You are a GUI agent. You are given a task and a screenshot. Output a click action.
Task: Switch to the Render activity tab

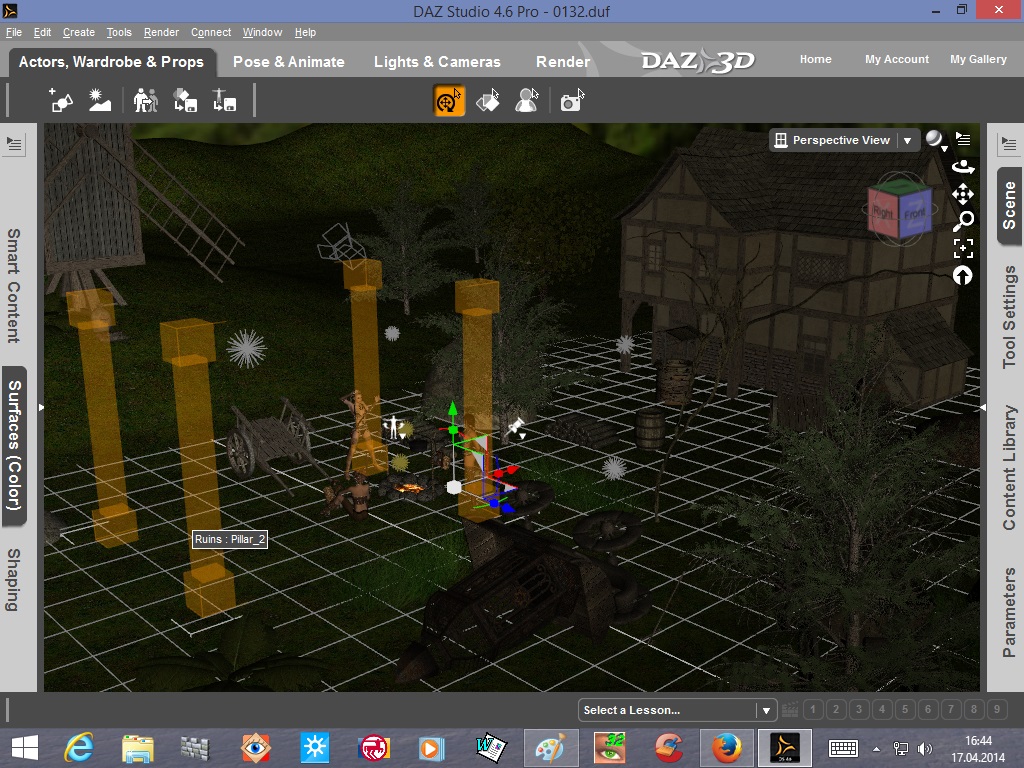563,62
